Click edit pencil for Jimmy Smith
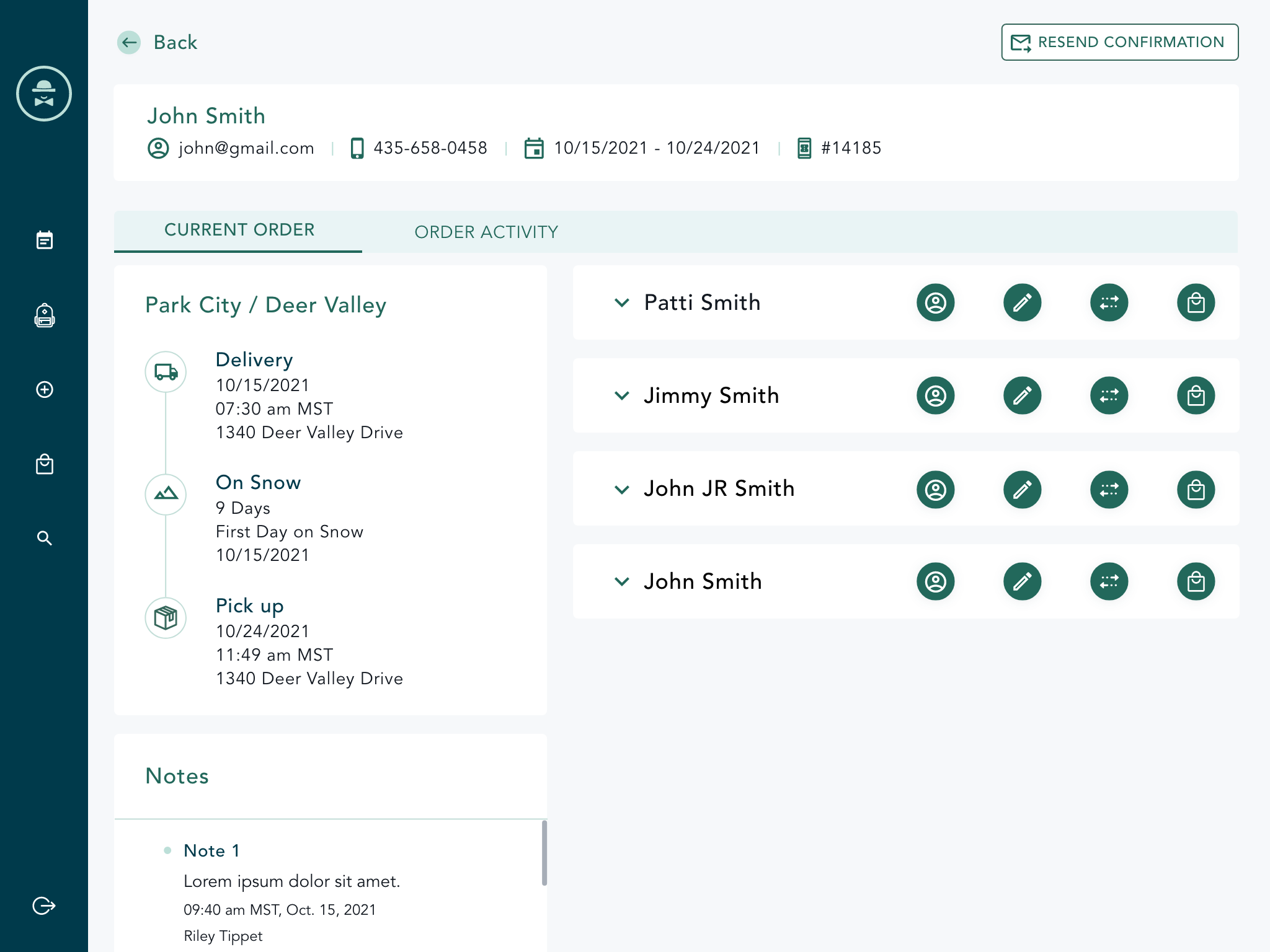1270x952 pixels. [x=1022, y=395]
